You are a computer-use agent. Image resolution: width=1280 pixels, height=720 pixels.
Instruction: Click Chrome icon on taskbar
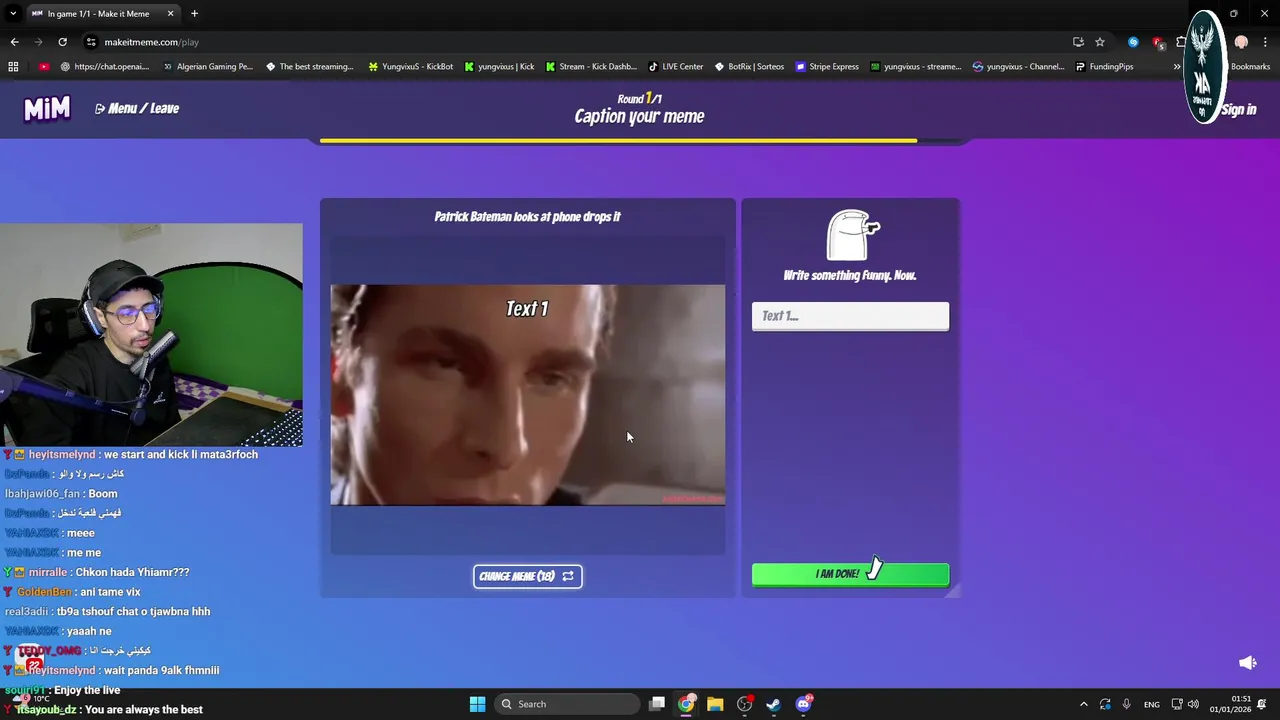pos(686,704)
